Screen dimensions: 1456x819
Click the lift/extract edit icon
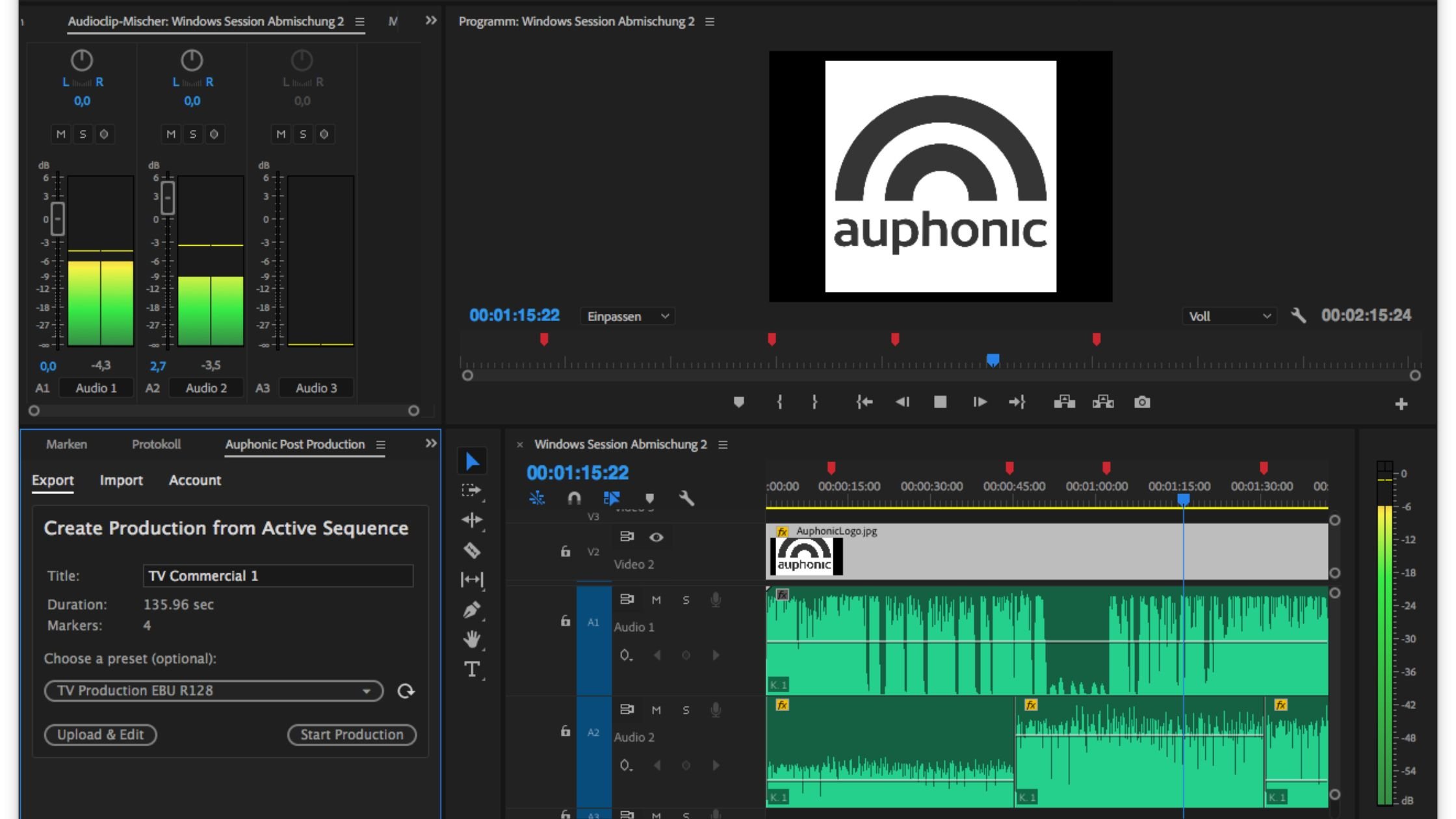[x=1064, y=402]
